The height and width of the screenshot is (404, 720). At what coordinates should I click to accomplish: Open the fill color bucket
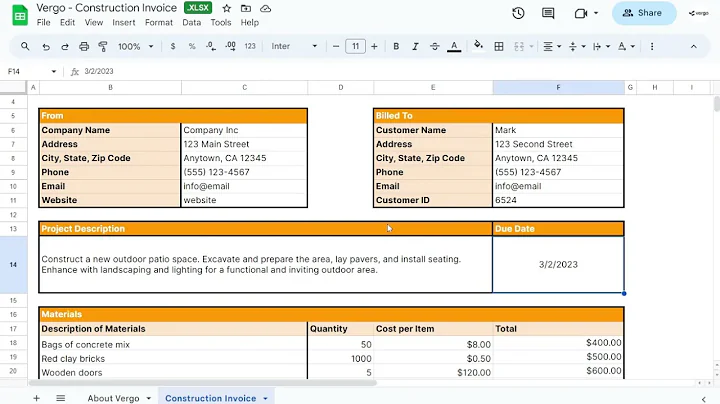coord(478,46)
